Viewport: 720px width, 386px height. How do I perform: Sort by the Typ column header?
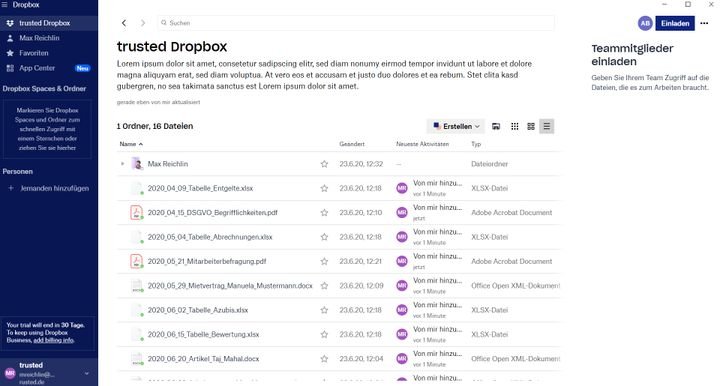click(x=476, y=144)
